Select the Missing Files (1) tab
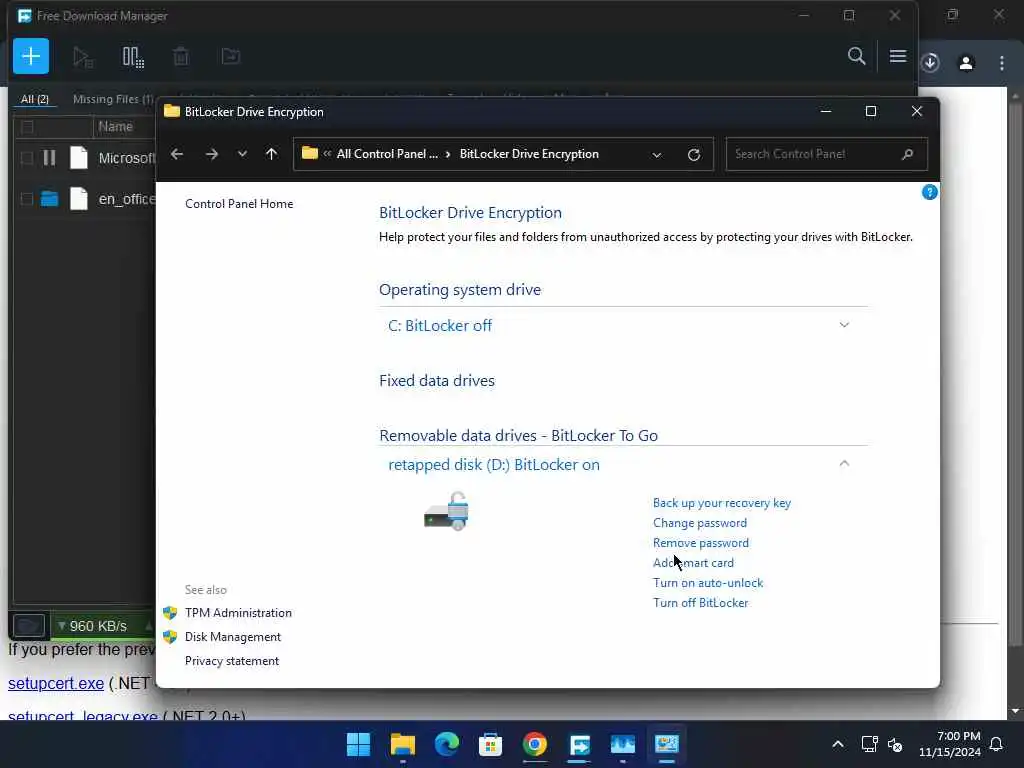The image size is (1024, 768). [x=113, y=99]
